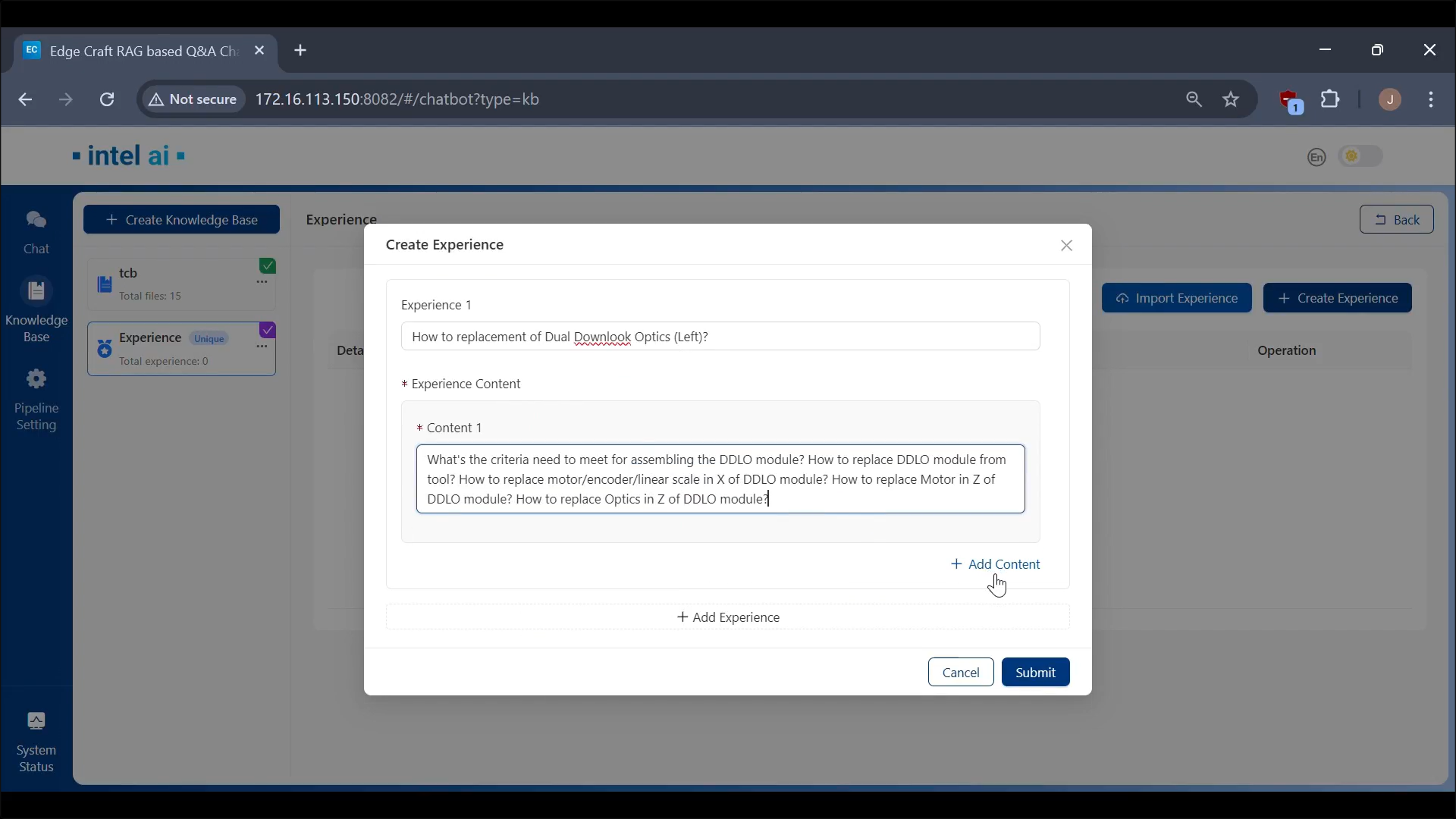Open System Status monitor icon
1456x819 pixels.
[36, 721]
